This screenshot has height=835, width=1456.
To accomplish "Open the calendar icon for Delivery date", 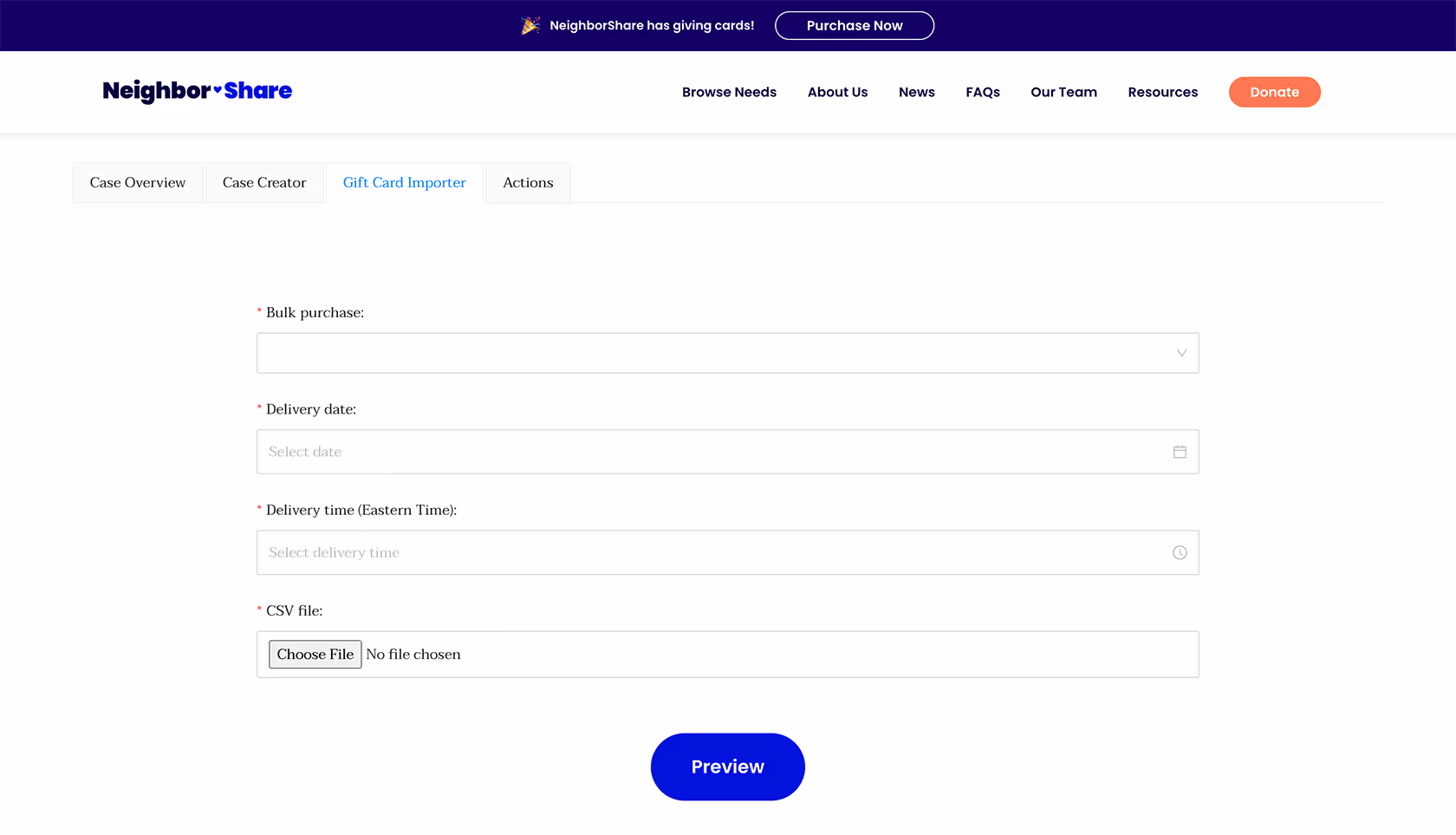I will click(1180, 452).
